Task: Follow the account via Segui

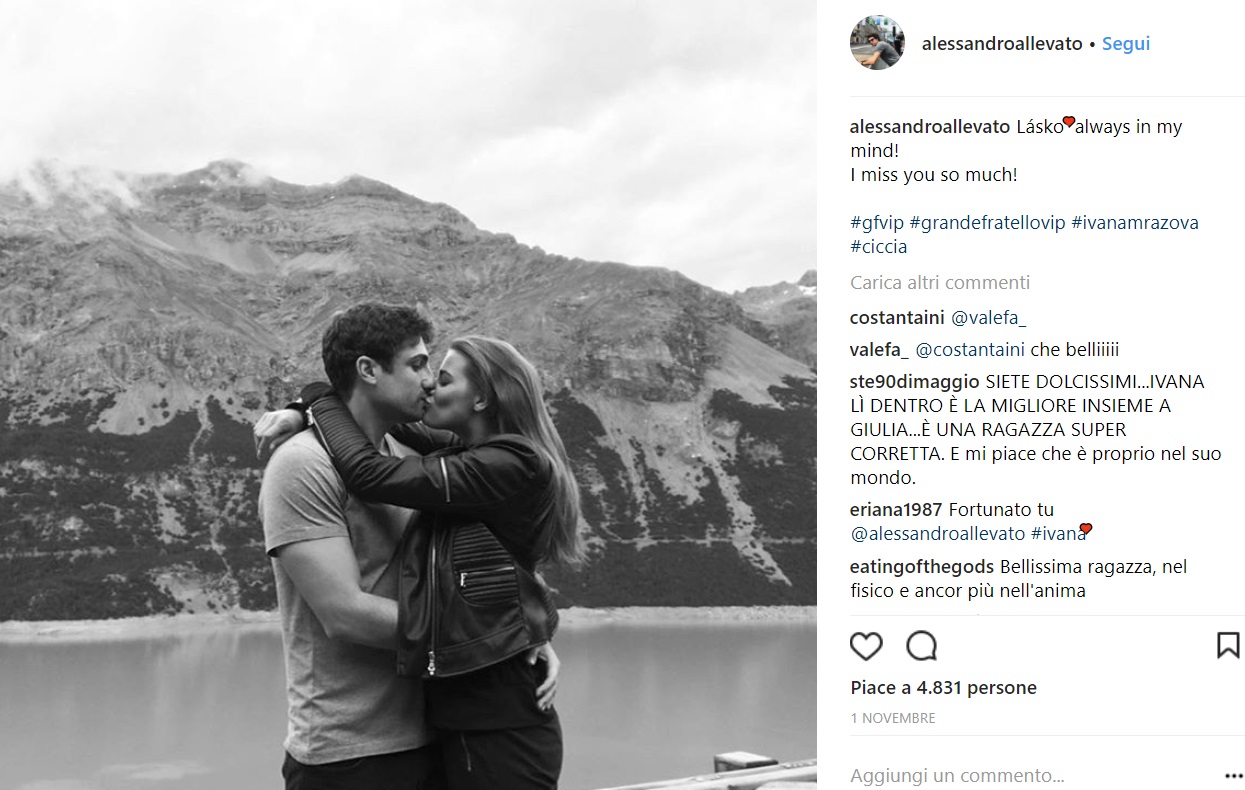Action: (x=1126, y=44)
